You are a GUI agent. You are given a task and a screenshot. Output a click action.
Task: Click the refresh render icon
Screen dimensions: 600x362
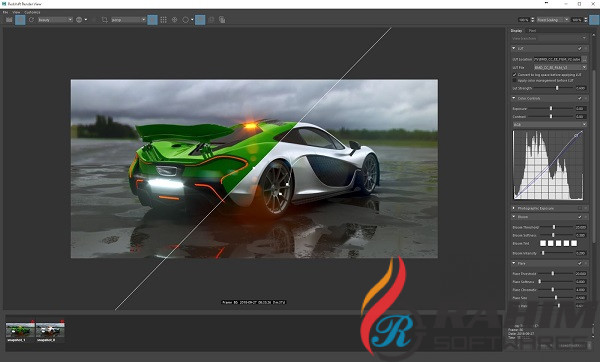[31, 20]
